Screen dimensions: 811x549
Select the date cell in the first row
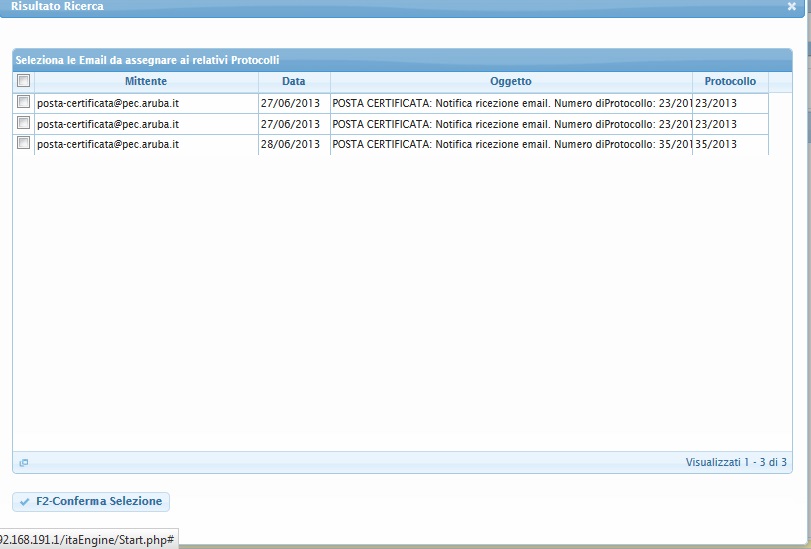click(x=290, y=103)
